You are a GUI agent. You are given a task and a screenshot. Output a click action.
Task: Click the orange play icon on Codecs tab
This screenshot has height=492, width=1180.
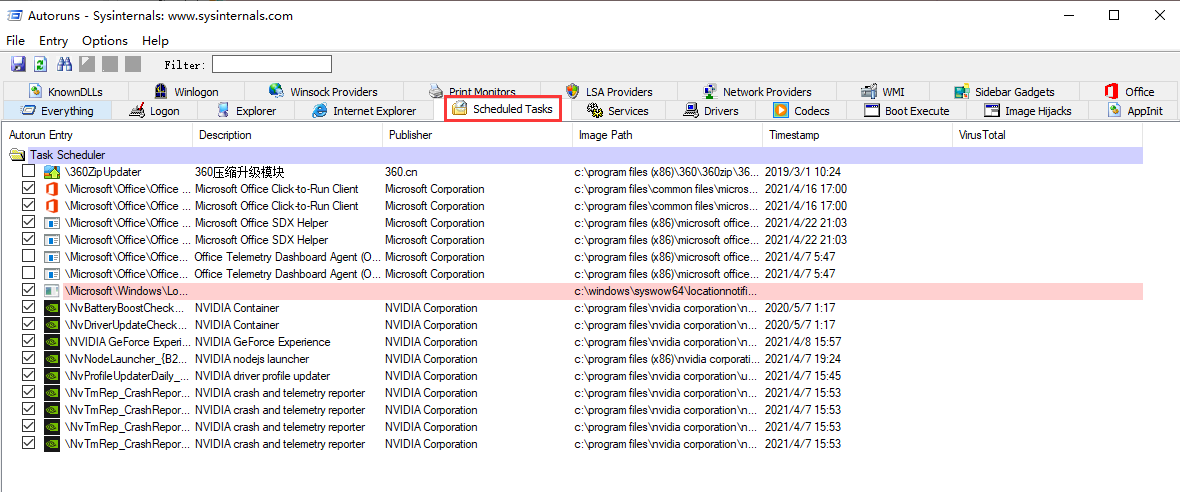point(780,111)
